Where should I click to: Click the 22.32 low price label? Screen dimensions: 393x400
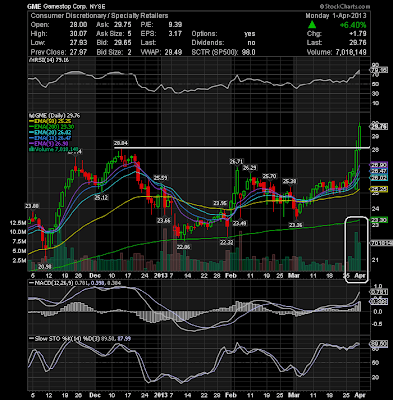[226, 242]
